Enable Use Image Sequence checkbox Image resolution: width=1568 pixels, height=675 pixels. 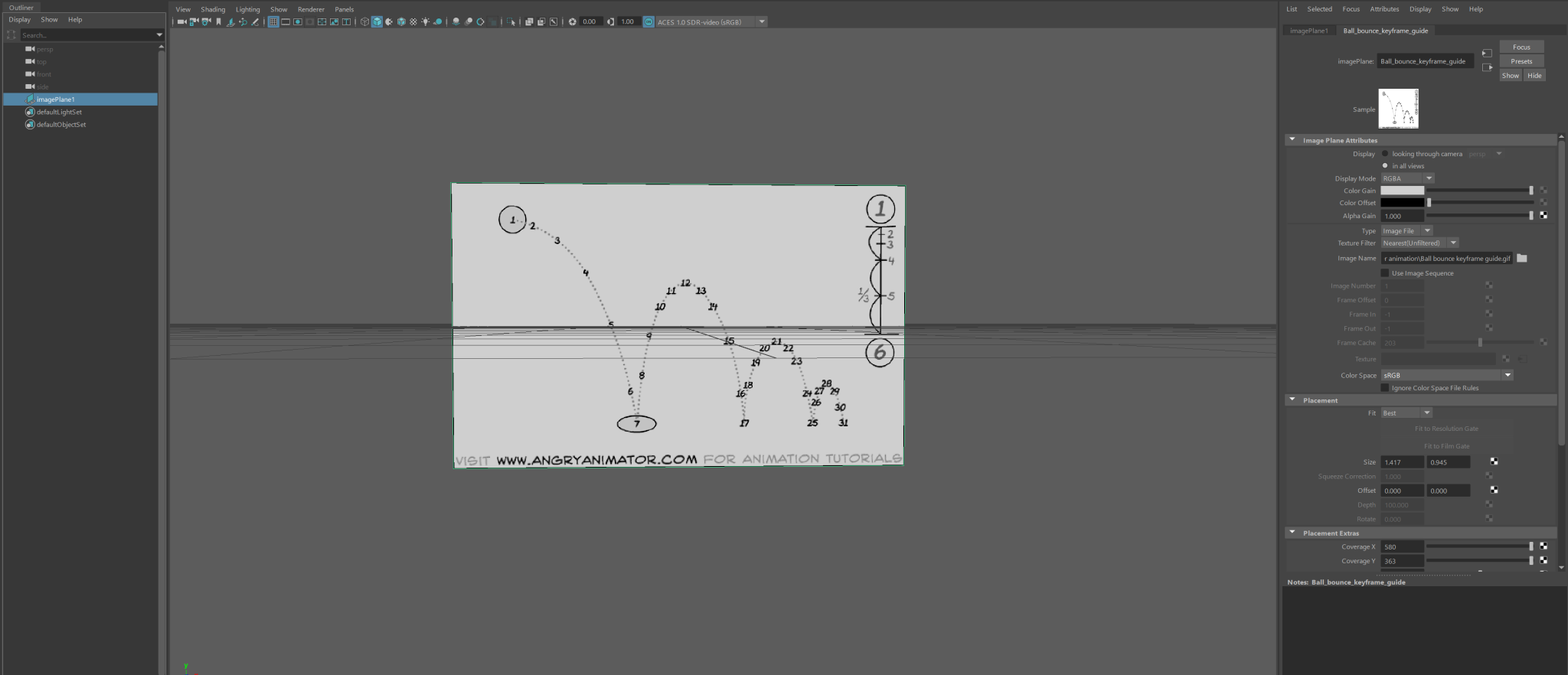1385,273
